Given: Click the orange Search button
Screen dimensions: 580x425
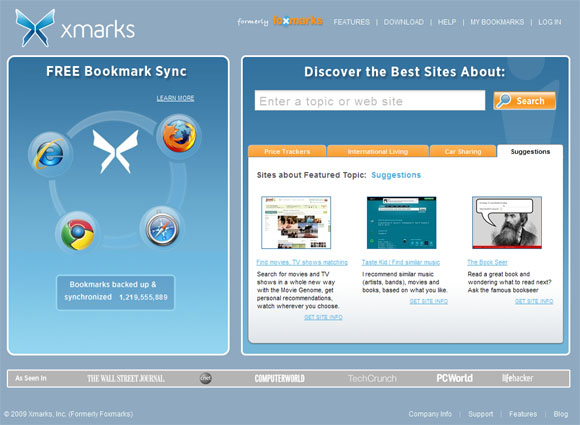Looking at the screenshot, I should coord(525,101).
